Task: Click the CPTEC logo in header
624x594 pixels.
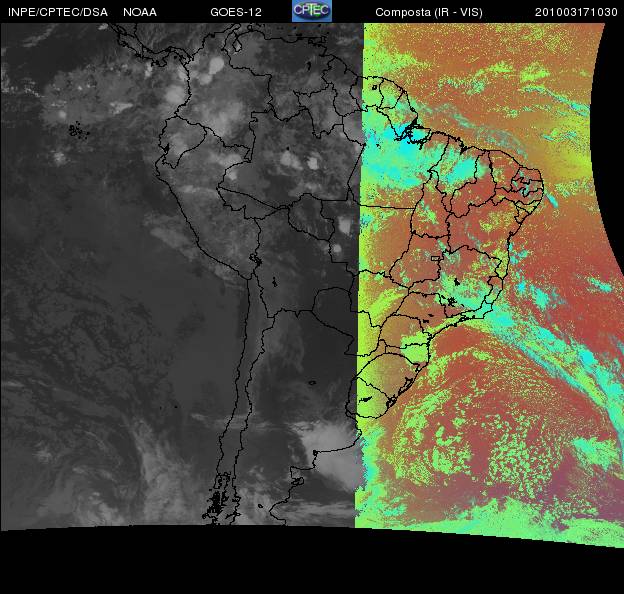Action: point(312,11)
